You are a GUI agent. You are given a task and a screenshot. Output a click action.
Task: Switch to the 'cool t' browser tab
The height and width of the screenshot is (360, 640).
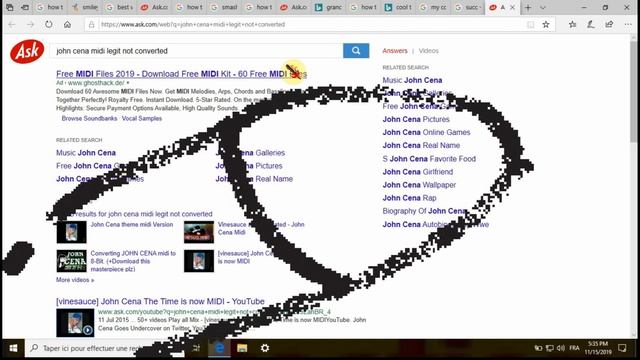[399, 7]
